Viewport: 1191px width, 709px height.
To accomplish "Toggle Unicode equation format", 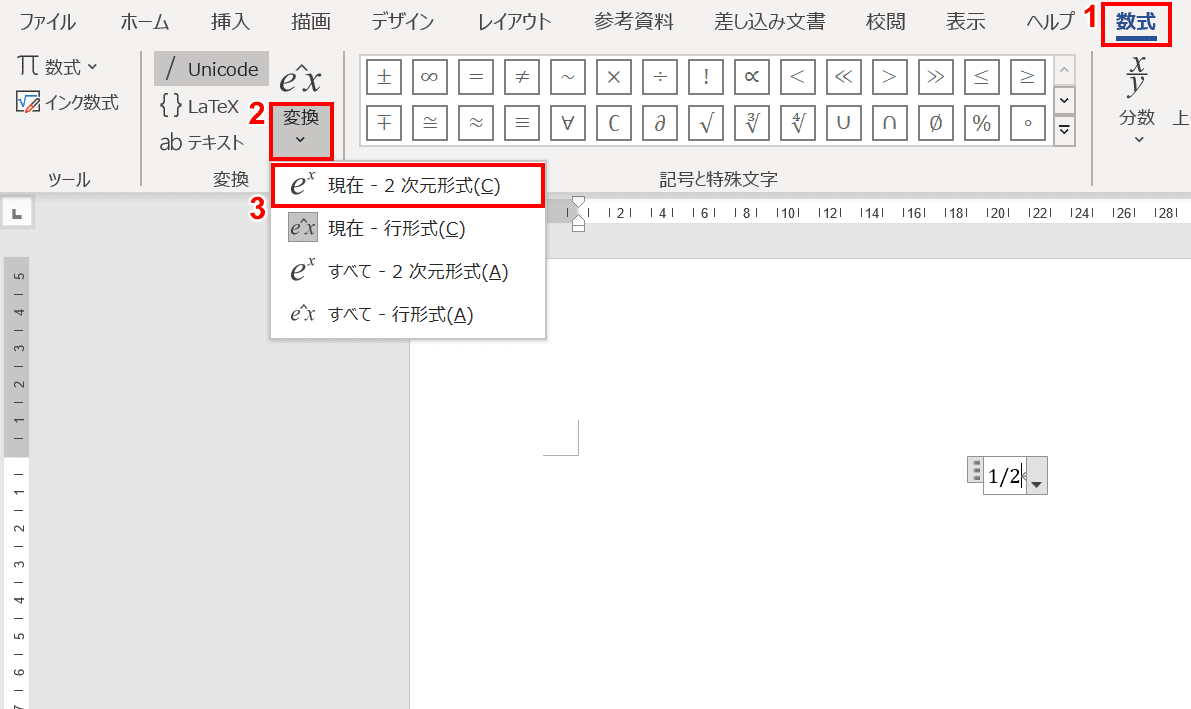I will tap(211, 69).
